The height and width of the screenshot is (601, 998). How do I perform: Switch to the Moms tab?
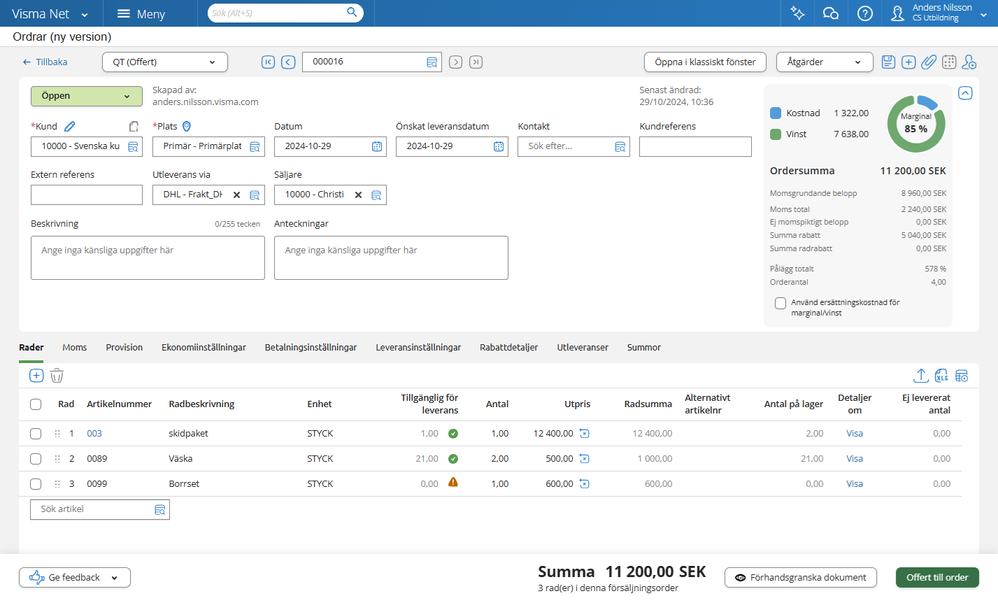click(74, 347)
